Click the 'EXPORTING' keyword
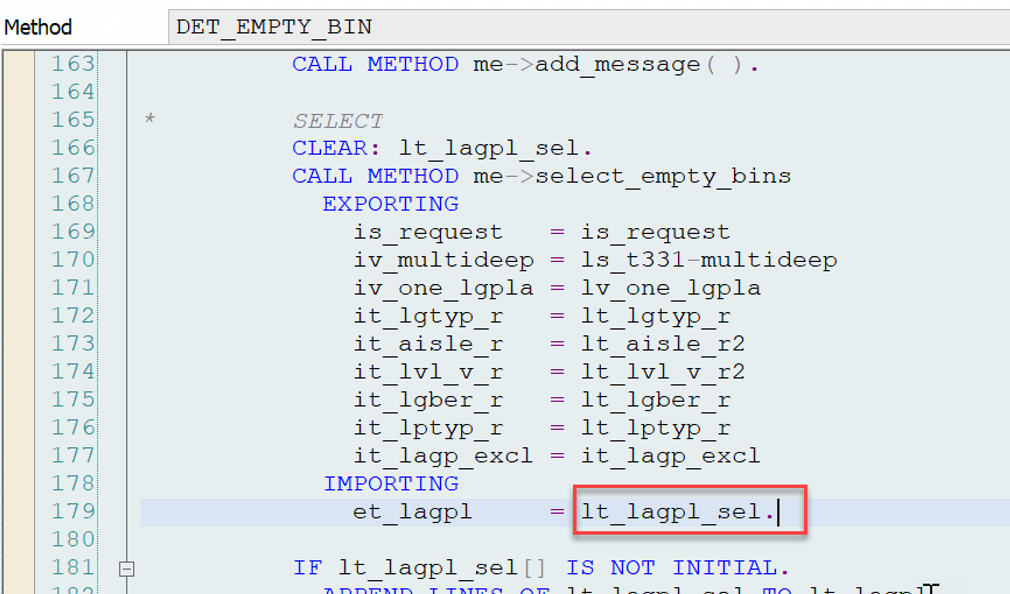Screen dimensions: 1010x594 click(x=390, y=204)
